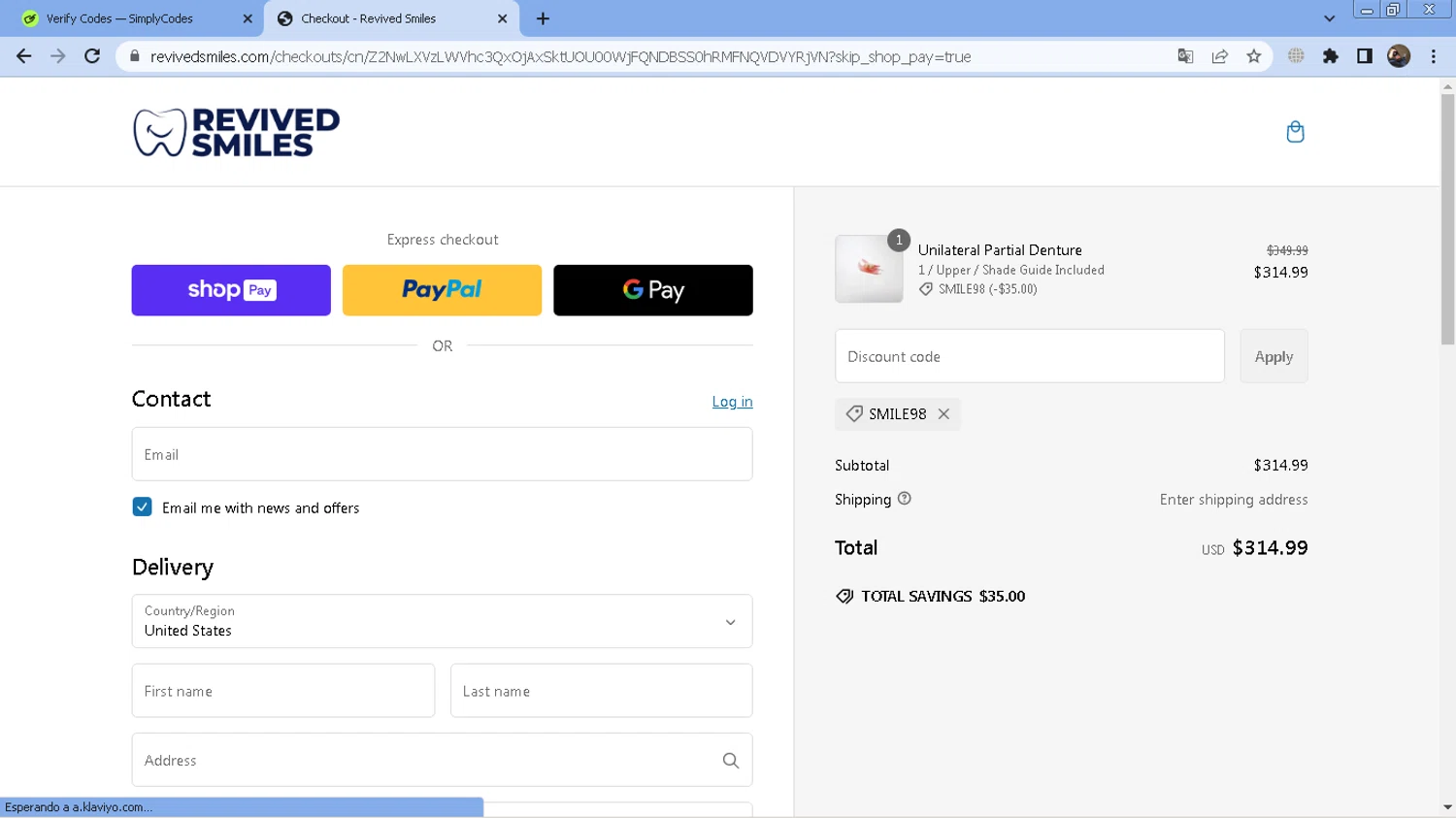Click the Unilateral Partial Denture product name
The width and height of the screenshot is (1456, 818).
pos(1000,250)
